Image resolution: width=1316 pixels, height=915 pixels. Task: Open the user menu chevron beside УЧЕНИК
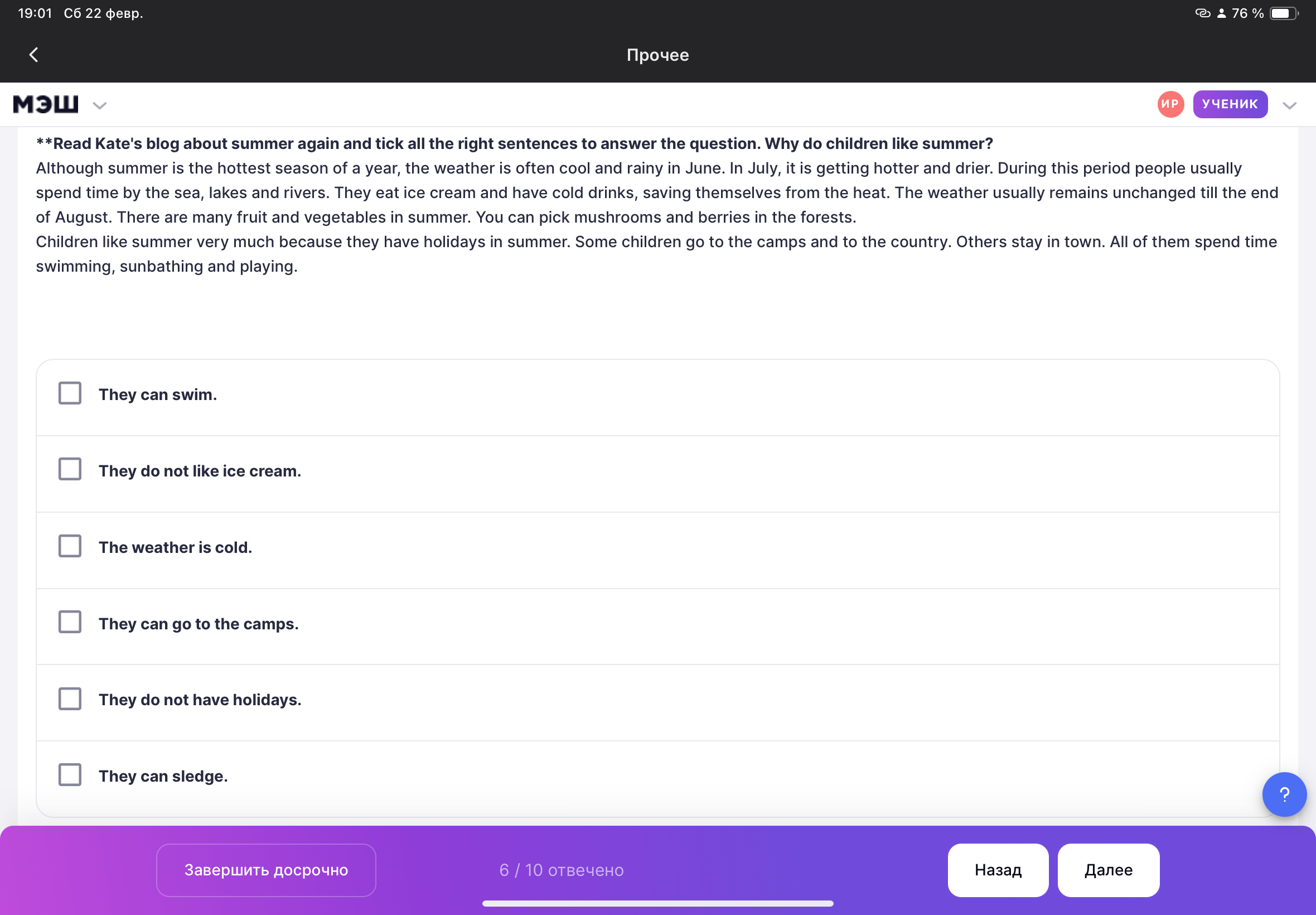[1289, 105]
